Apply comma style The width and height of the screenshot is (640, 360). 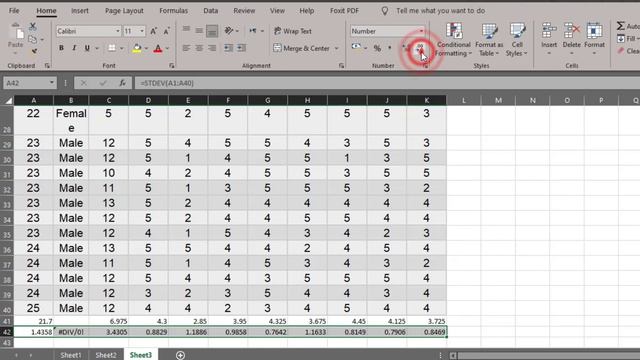[390, 48]
